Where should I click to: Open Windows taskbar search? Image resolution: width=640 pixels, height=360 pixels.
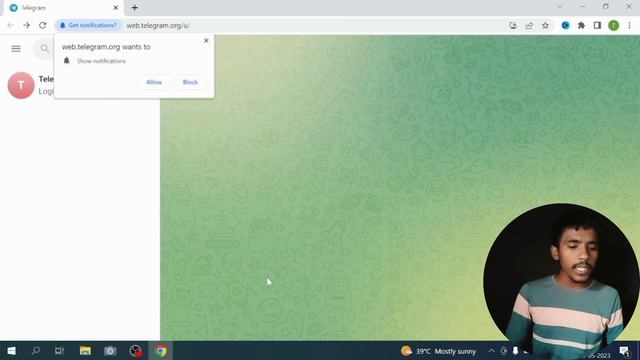36,351
